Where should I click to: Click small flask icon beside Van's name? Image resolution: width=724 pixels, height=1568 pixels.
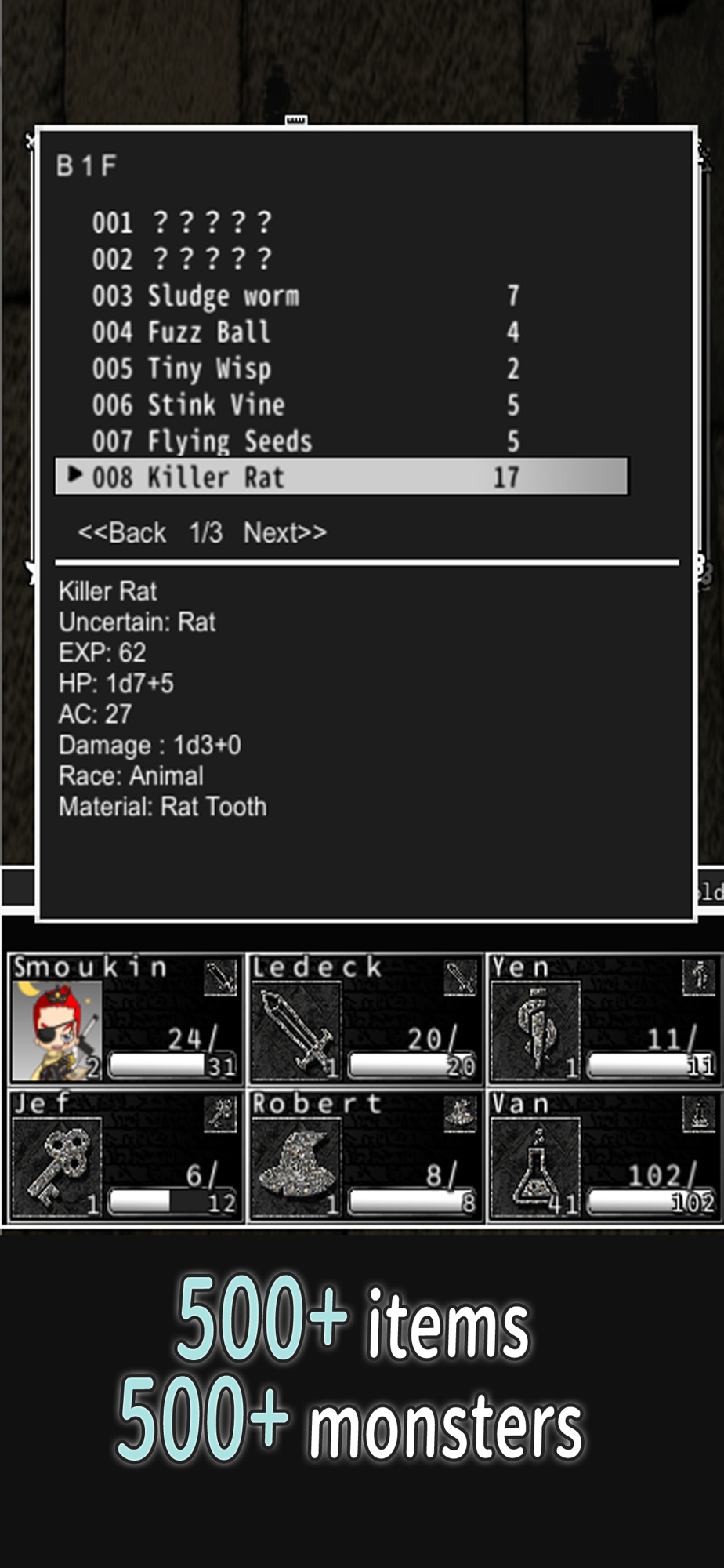coord(699,1114)
